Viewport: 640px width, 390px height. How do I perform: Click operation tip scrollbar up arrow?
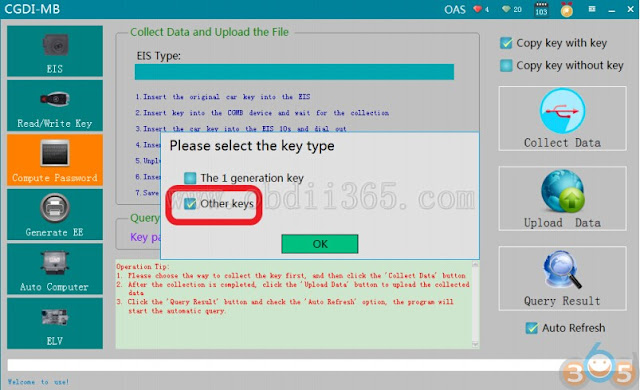tap(475, 265)
